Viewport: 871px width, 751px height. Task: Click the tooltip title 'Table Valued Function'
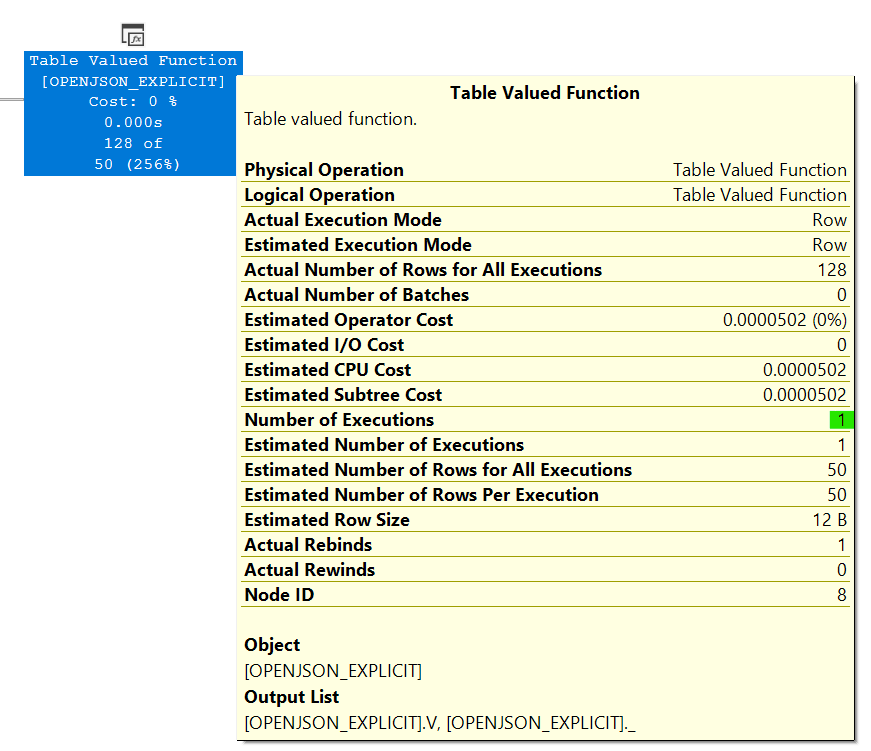pos(544,93)
